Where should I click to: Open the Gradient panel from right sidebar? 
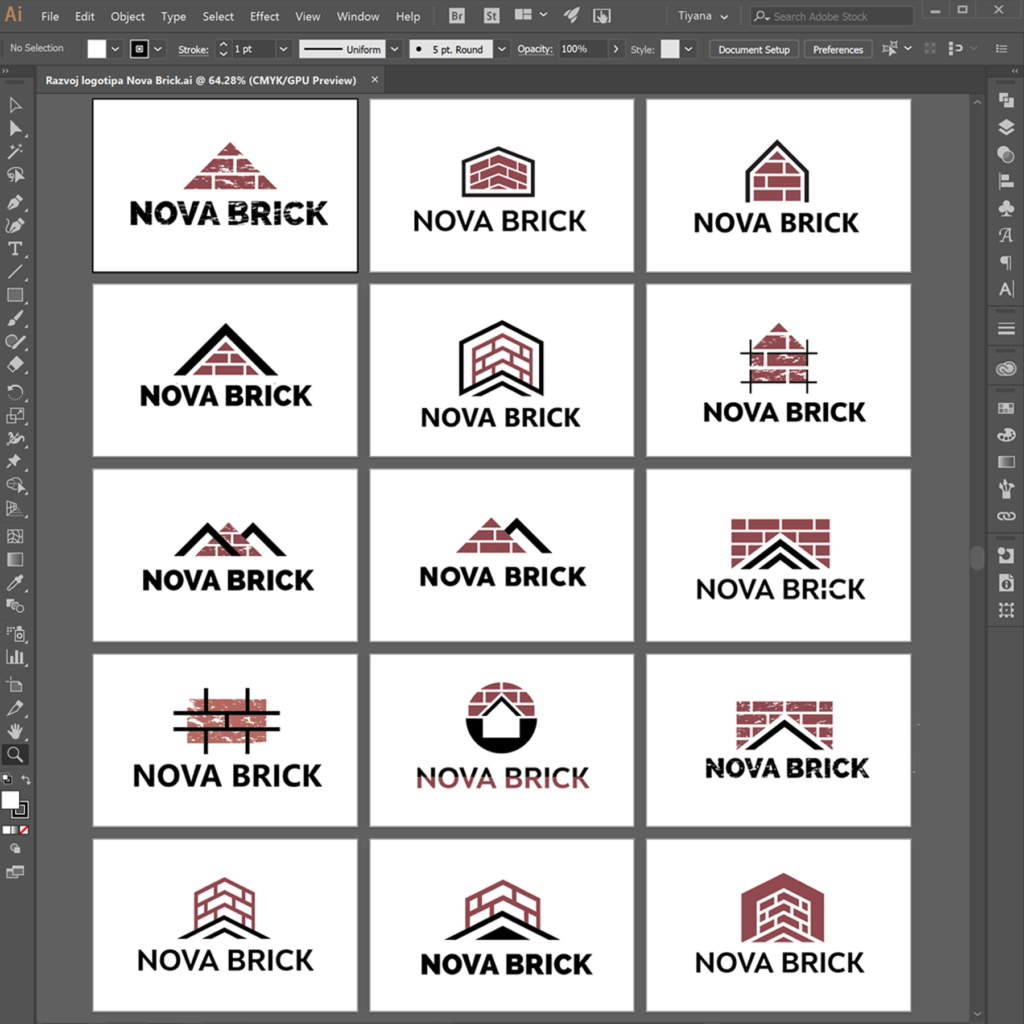tap(1006, 460)
